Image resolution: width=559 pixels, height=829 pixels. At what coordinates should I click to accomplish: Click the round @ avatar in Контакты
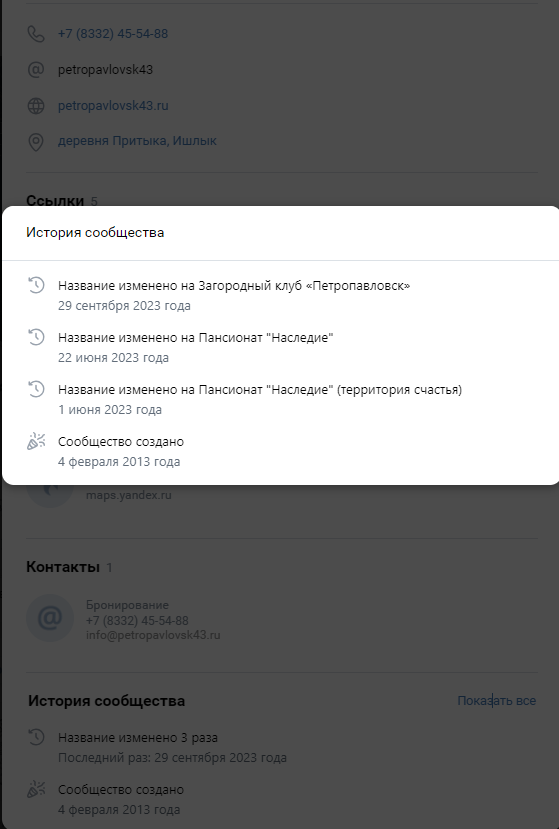coord(50,618)
